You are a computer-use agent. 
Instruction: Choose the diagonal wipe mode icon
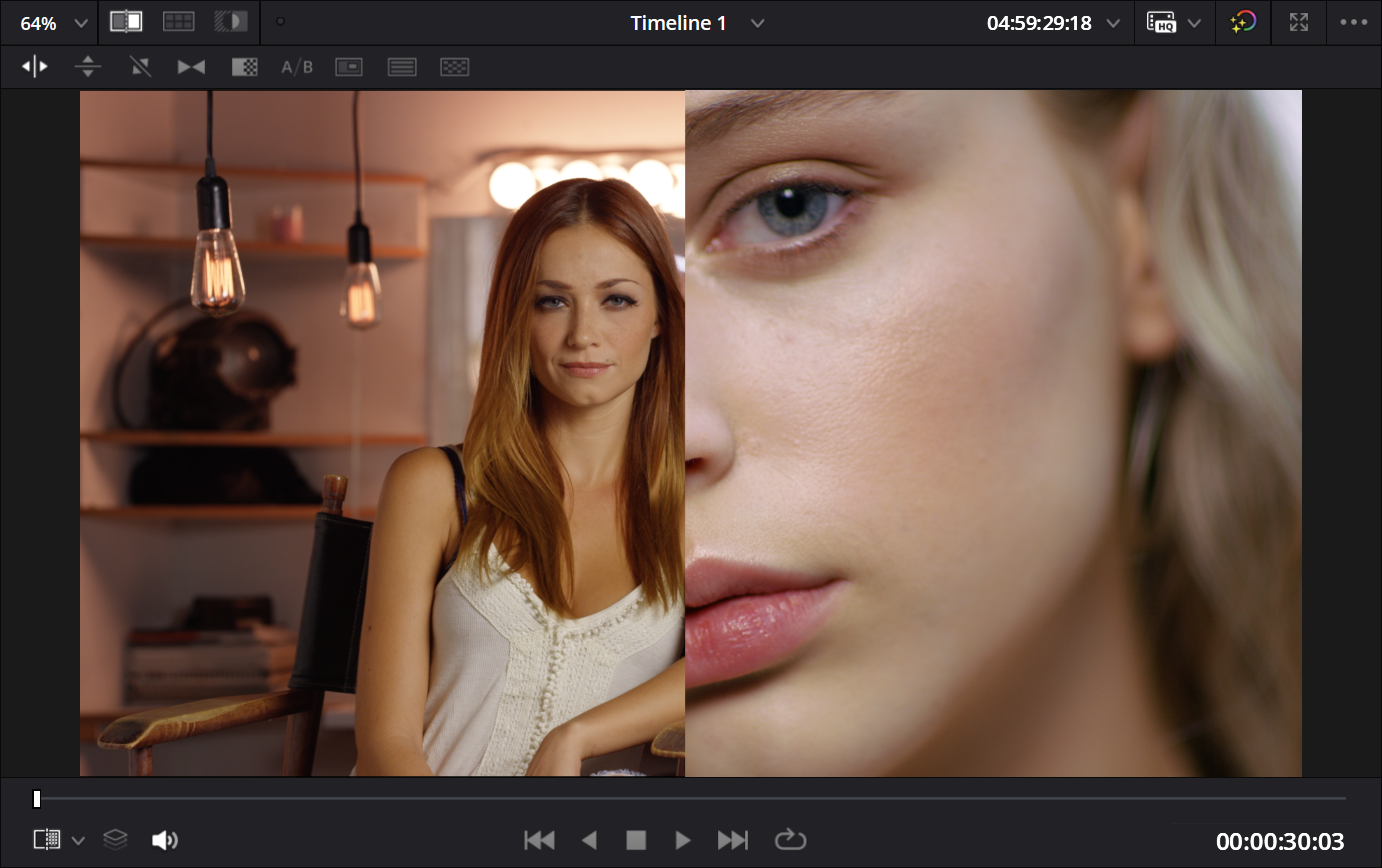[140, 67]
